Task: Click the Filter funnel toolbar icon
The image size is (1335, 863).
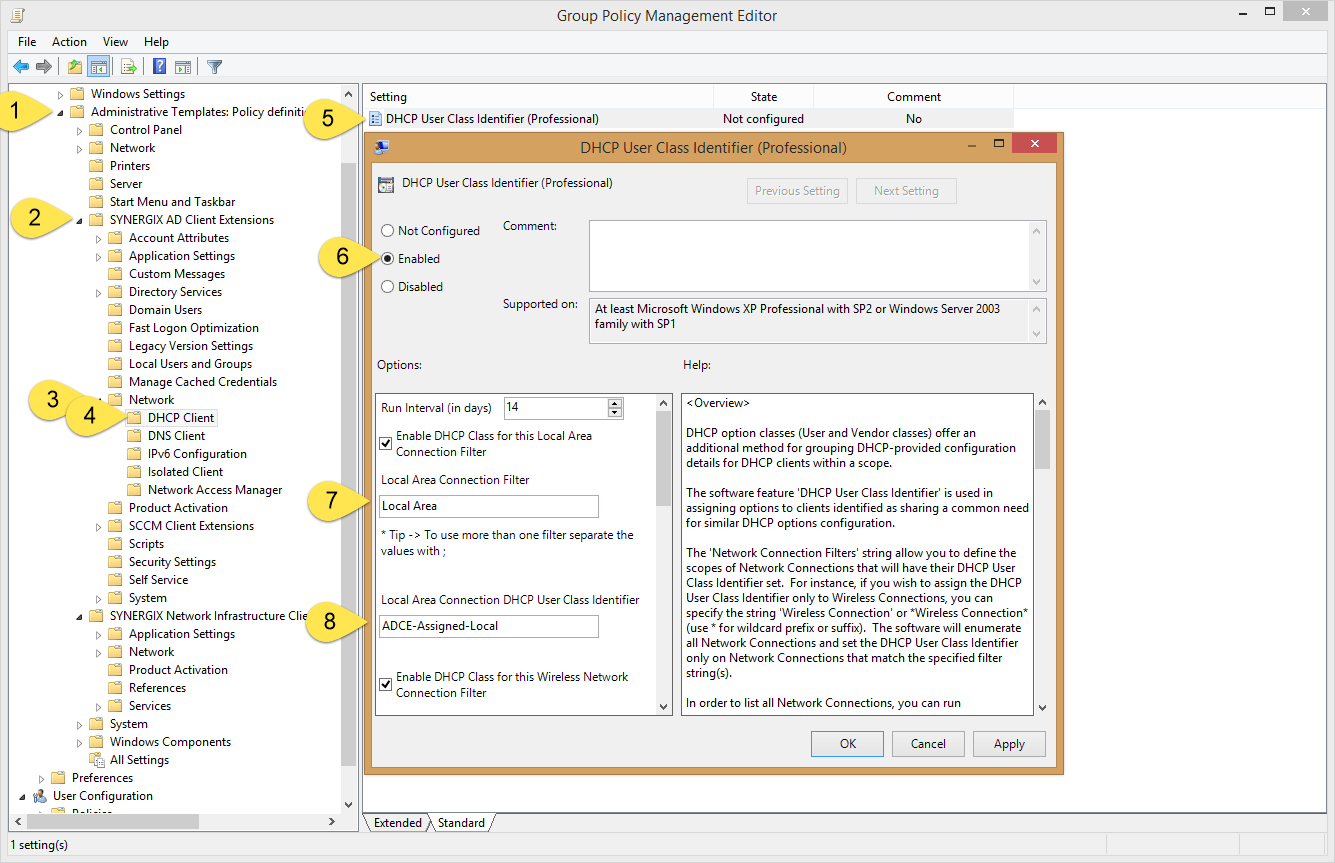Action: pos(214,67)
